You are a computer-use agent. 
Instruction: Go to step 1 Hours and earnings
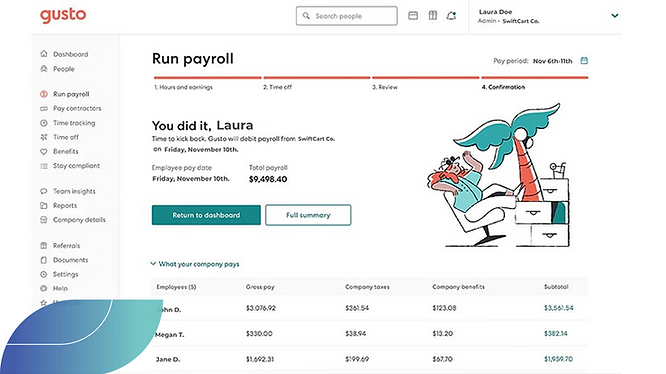[183, 87]
